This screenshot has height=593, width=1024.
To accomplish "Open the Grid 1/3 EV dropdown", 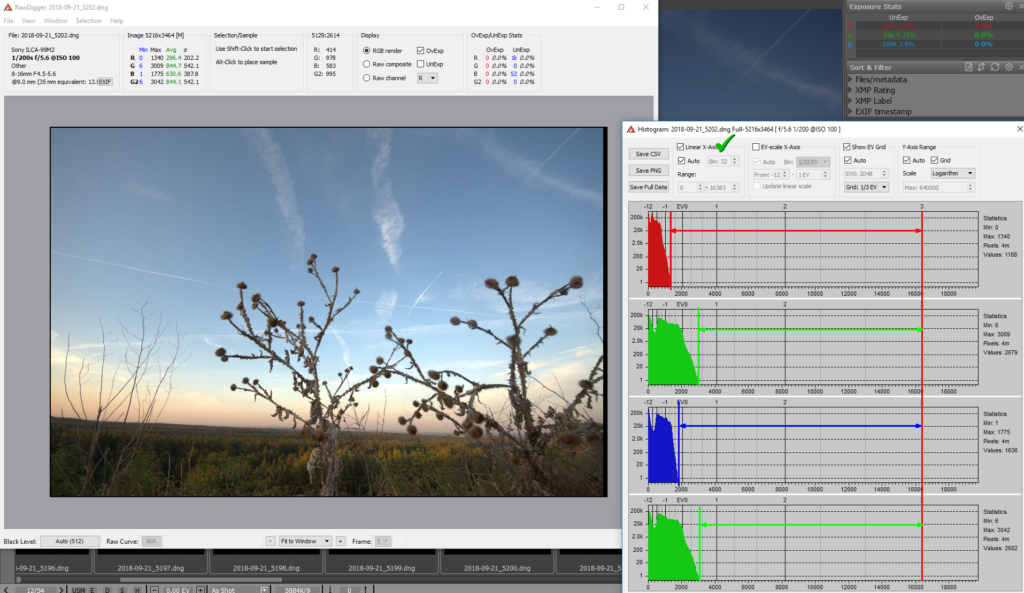I will [866, 186].
